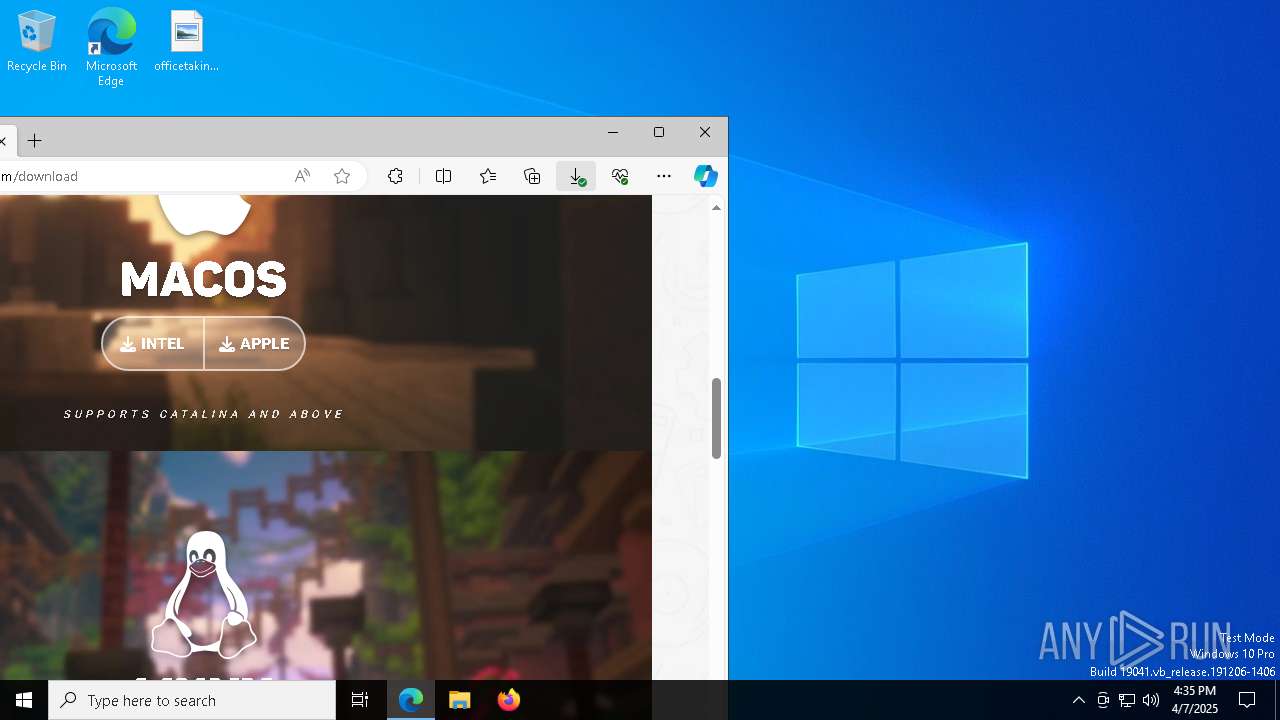Click the SUPPORTS CATALINA AND ABOVE text
1280x720 pixels.
coord(204,414)
